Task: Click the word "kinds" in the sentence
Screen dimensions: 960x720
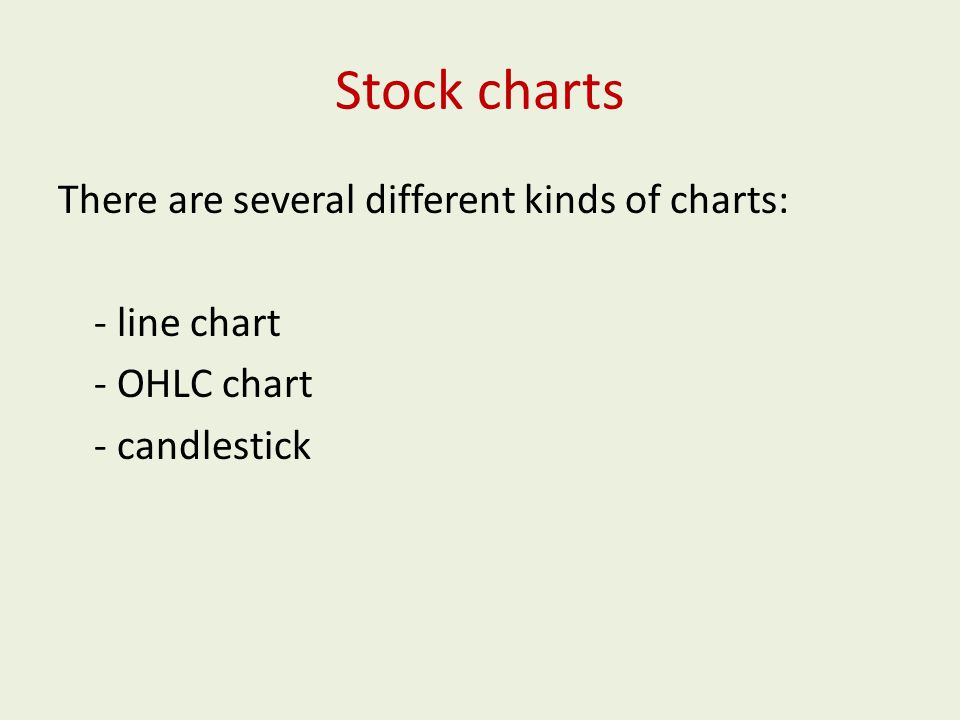Action: pyautogui.click(x=570, y=199)
